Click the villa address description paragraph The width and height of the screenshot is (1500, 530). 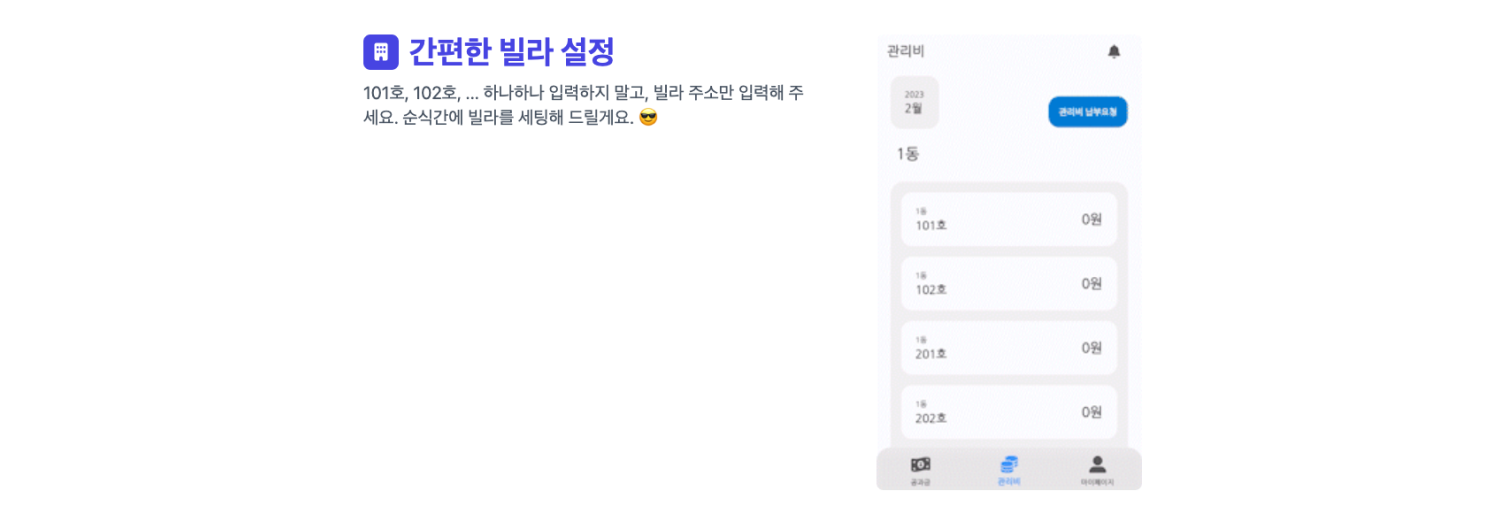coord(584,105)
